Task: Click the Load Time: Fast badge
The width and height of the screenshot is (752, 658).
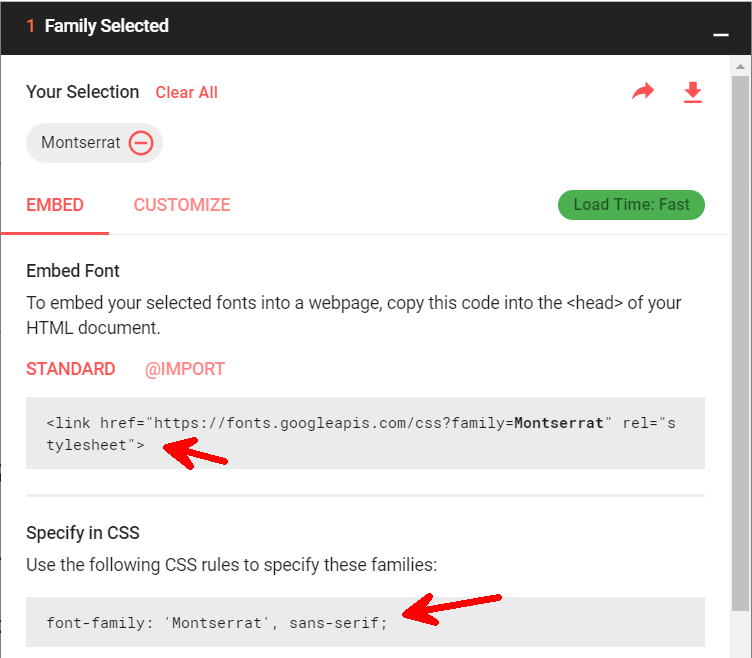Action: coord(631,205)
